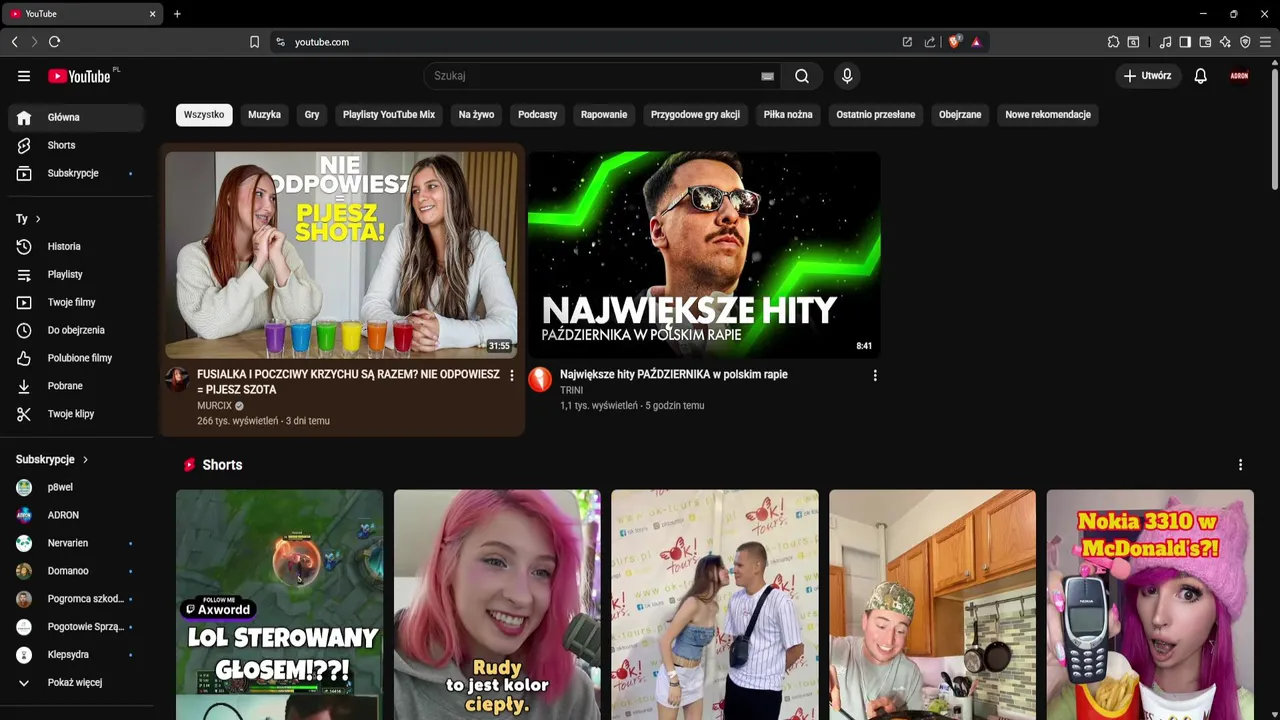Open Pobrane downloads
Screen dimensions: 1280x720
76,386
